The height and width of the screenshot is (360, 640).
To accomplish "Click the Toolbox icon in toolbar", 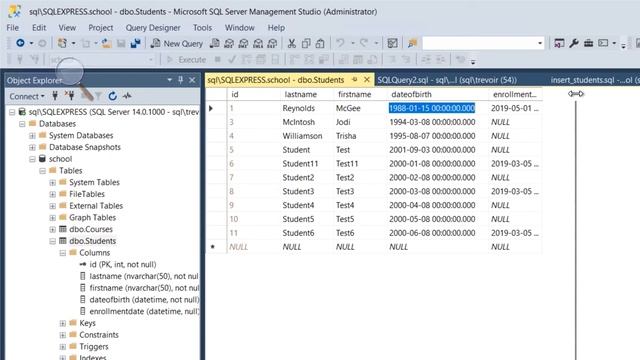I will point(588,43).
